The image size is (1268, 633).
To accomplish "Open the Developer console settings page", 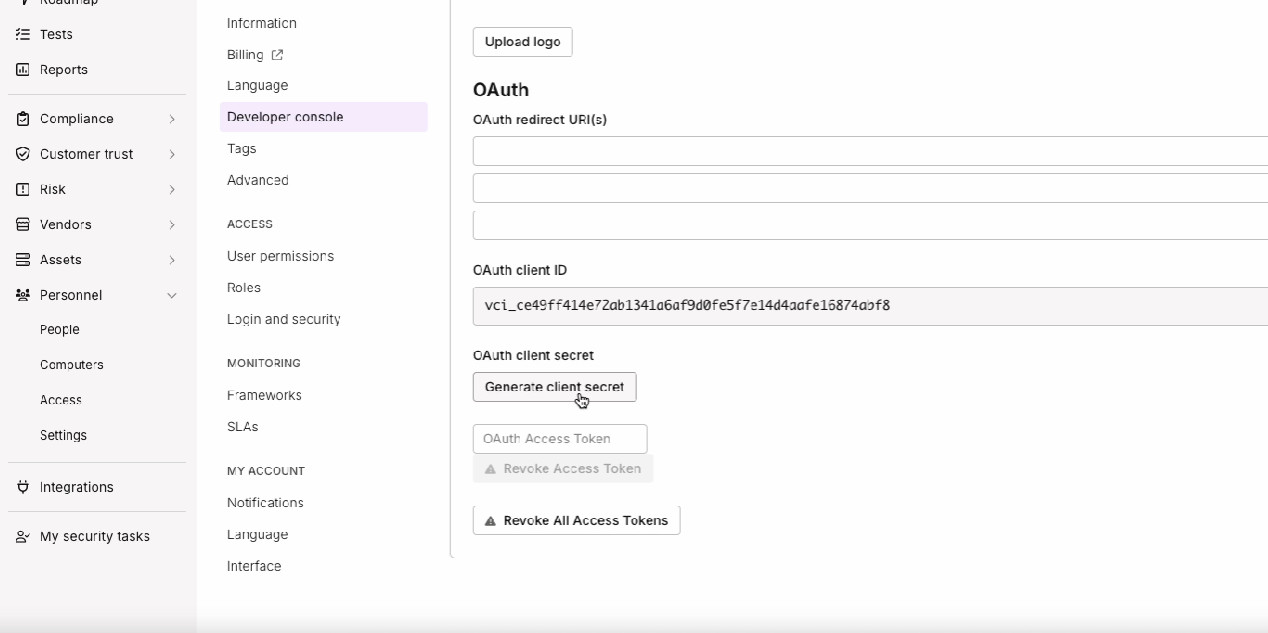I will tap(285, 117).
